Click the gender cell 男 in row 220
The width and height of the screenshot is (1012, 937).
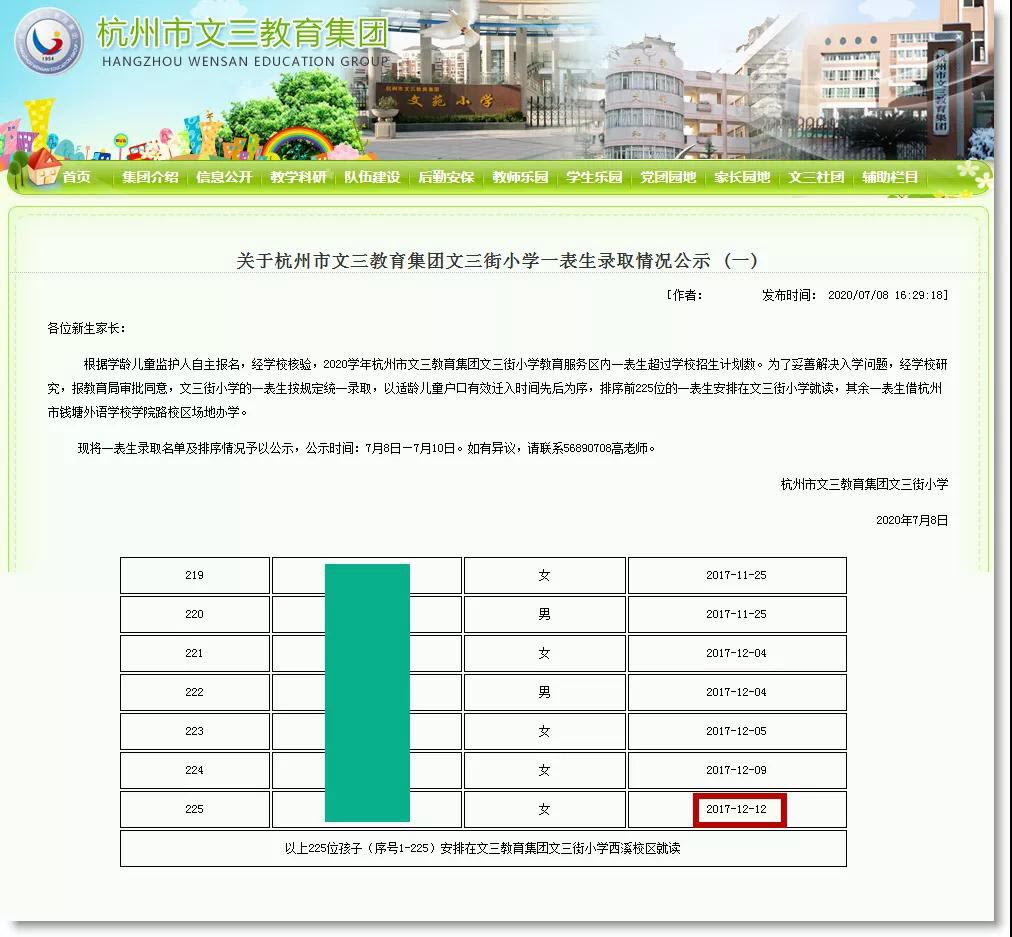545,614
